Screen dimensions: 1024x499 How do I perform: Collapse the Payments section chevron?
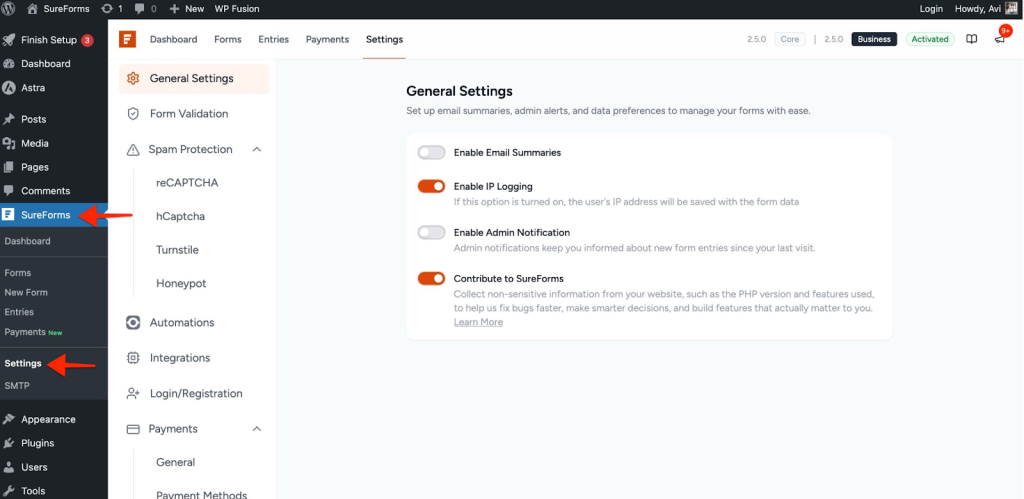(257, 429)
